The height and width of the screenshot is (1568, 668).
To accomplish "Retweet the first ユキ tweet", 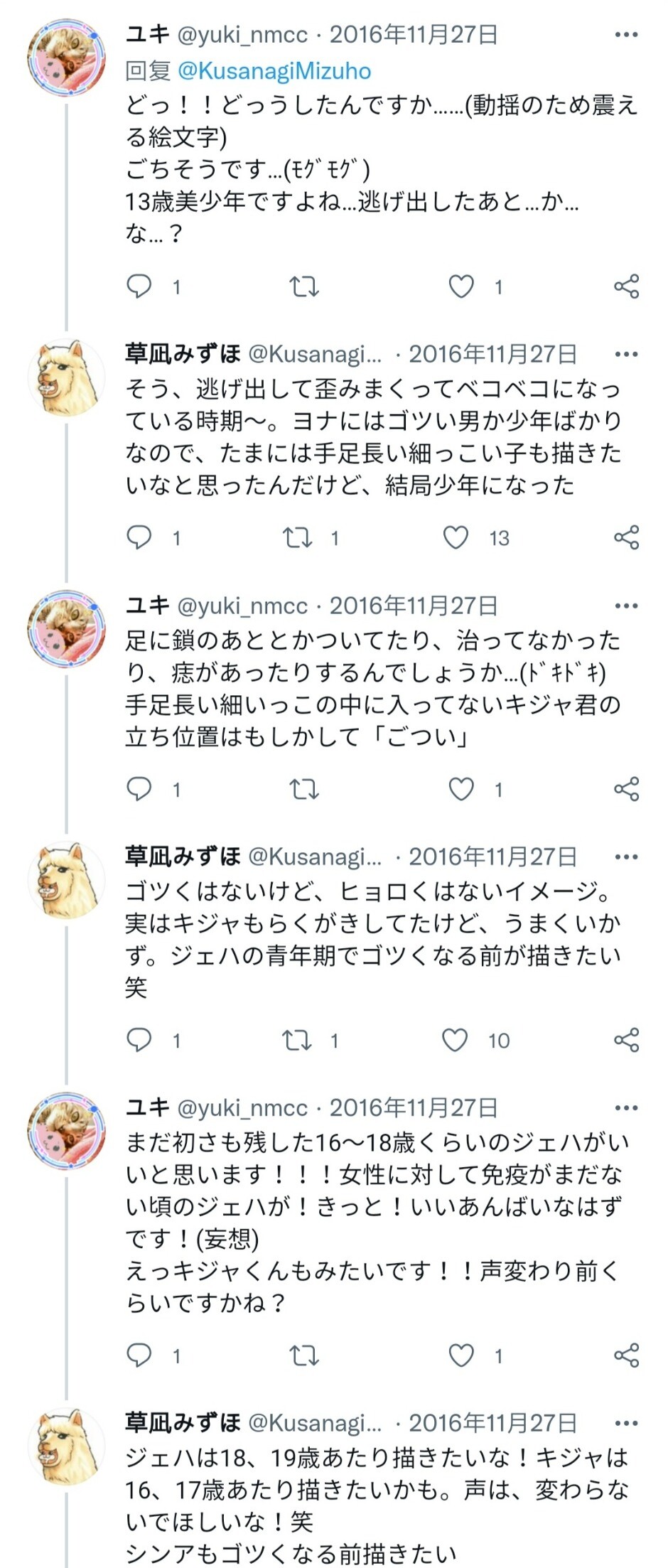I will pos(304,286).
